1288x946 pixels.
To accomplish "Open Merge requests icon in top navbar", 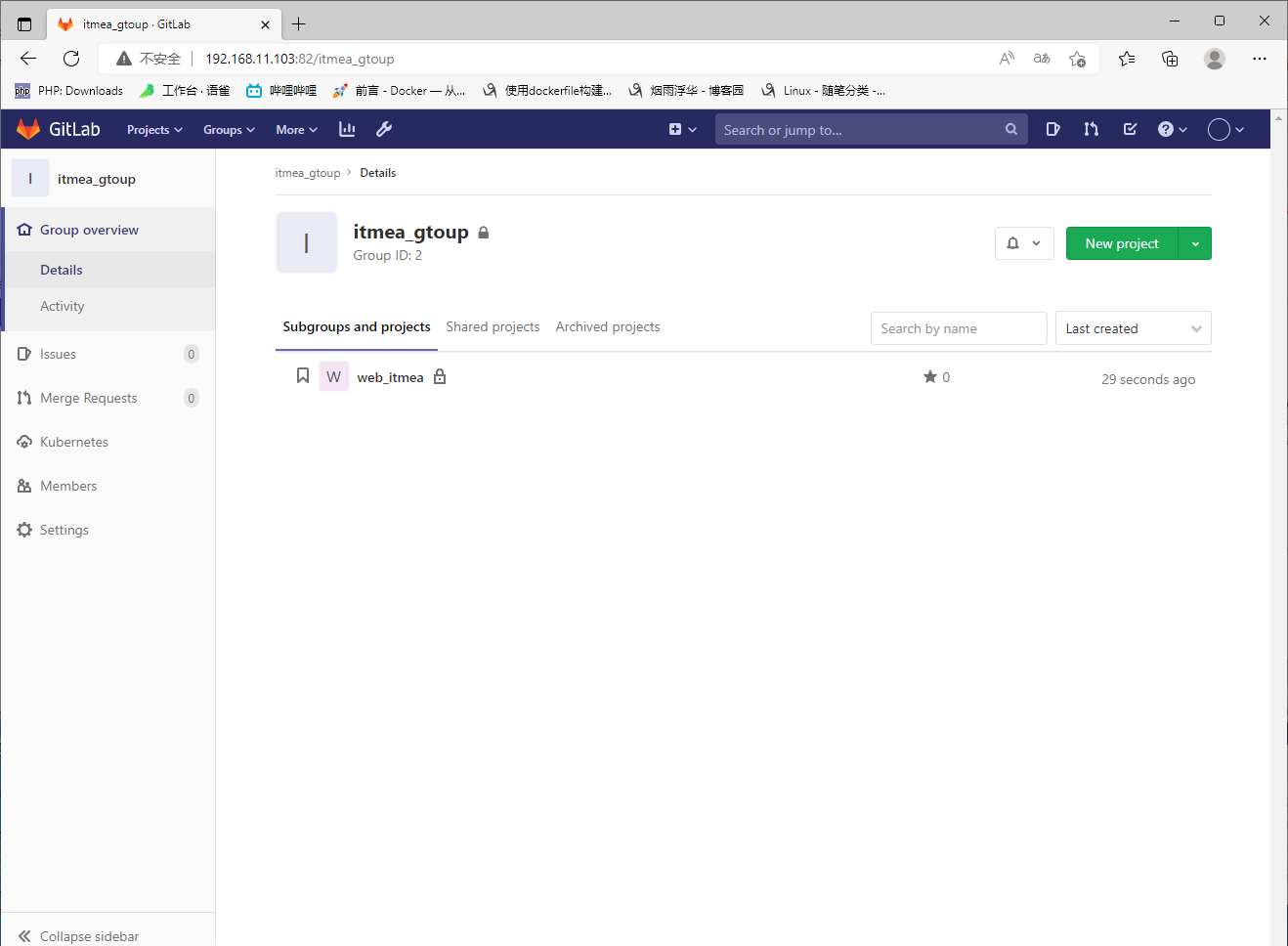I will pos(1092,129).
